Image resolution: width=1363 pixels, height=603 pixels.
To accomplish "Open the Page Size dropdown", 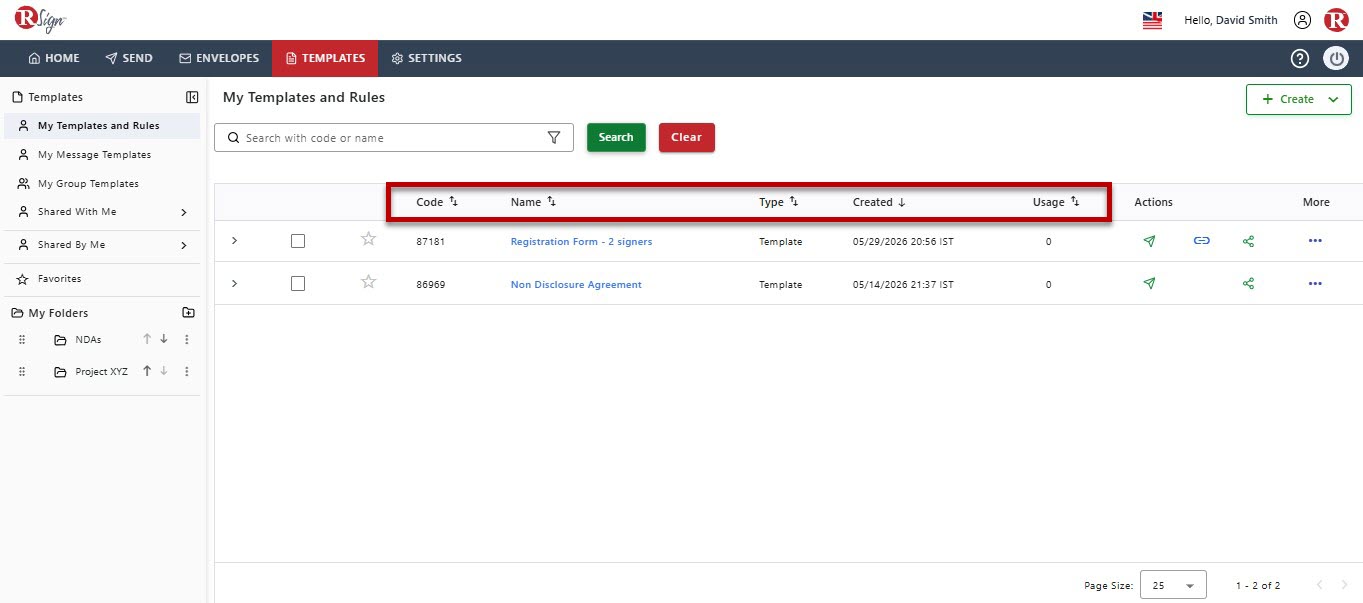I will pos(1173,585).
